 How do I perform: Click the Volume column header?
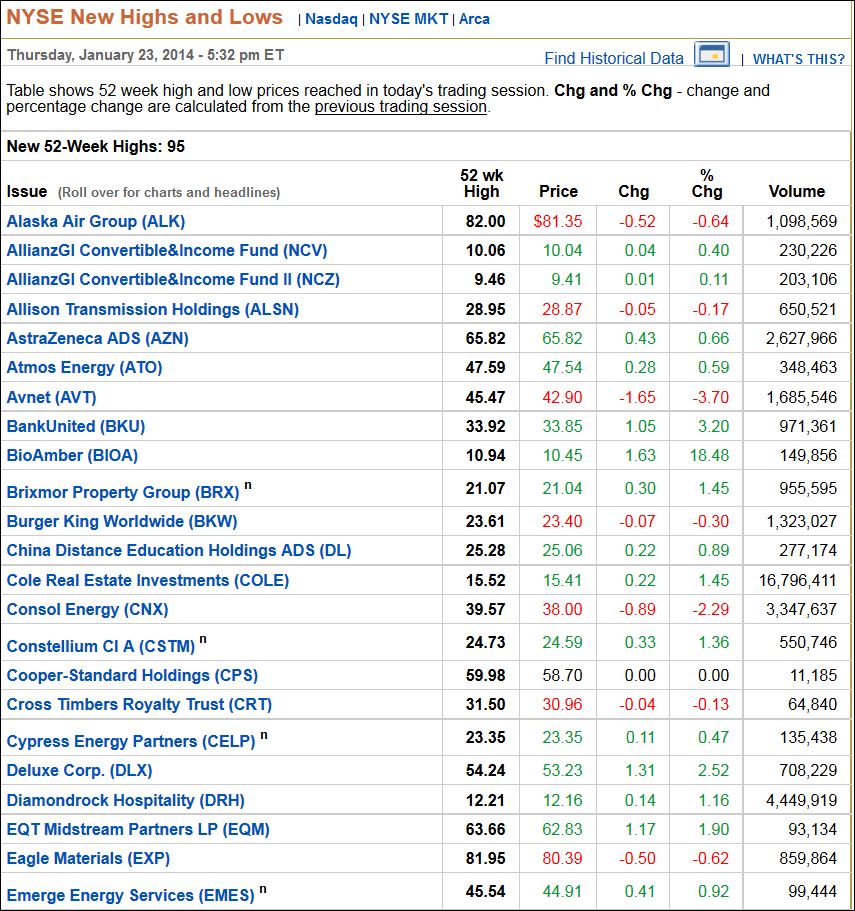click(x=796, y=192)
